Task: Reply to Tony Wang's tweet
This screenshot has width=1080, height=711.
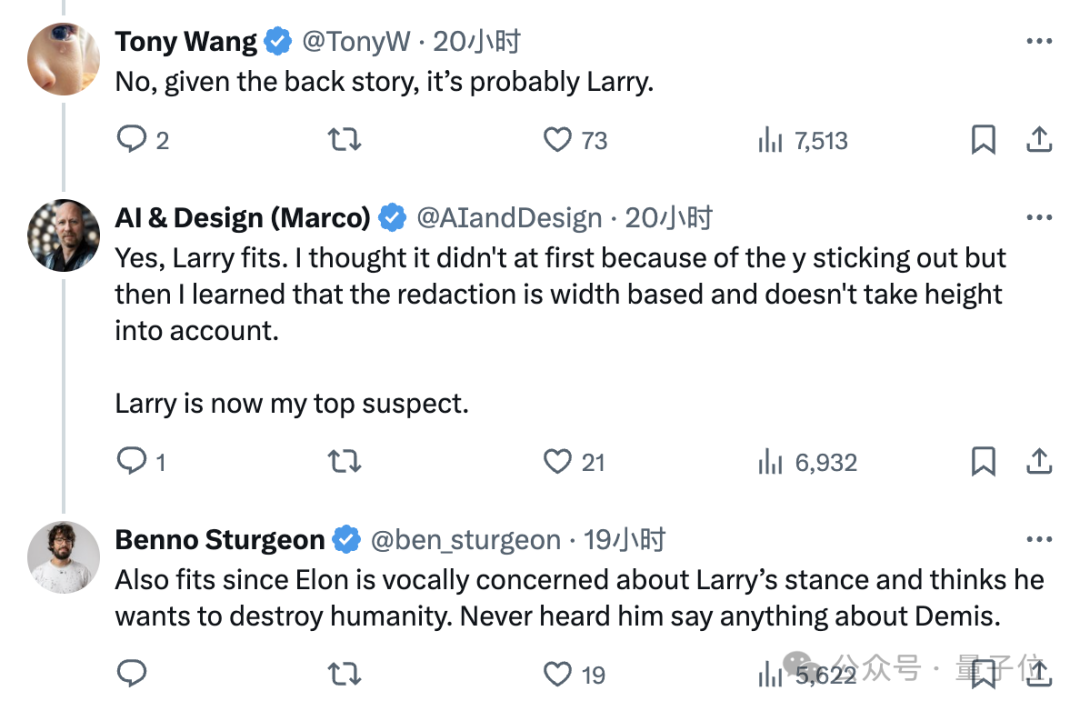Action: coord(132,139)
